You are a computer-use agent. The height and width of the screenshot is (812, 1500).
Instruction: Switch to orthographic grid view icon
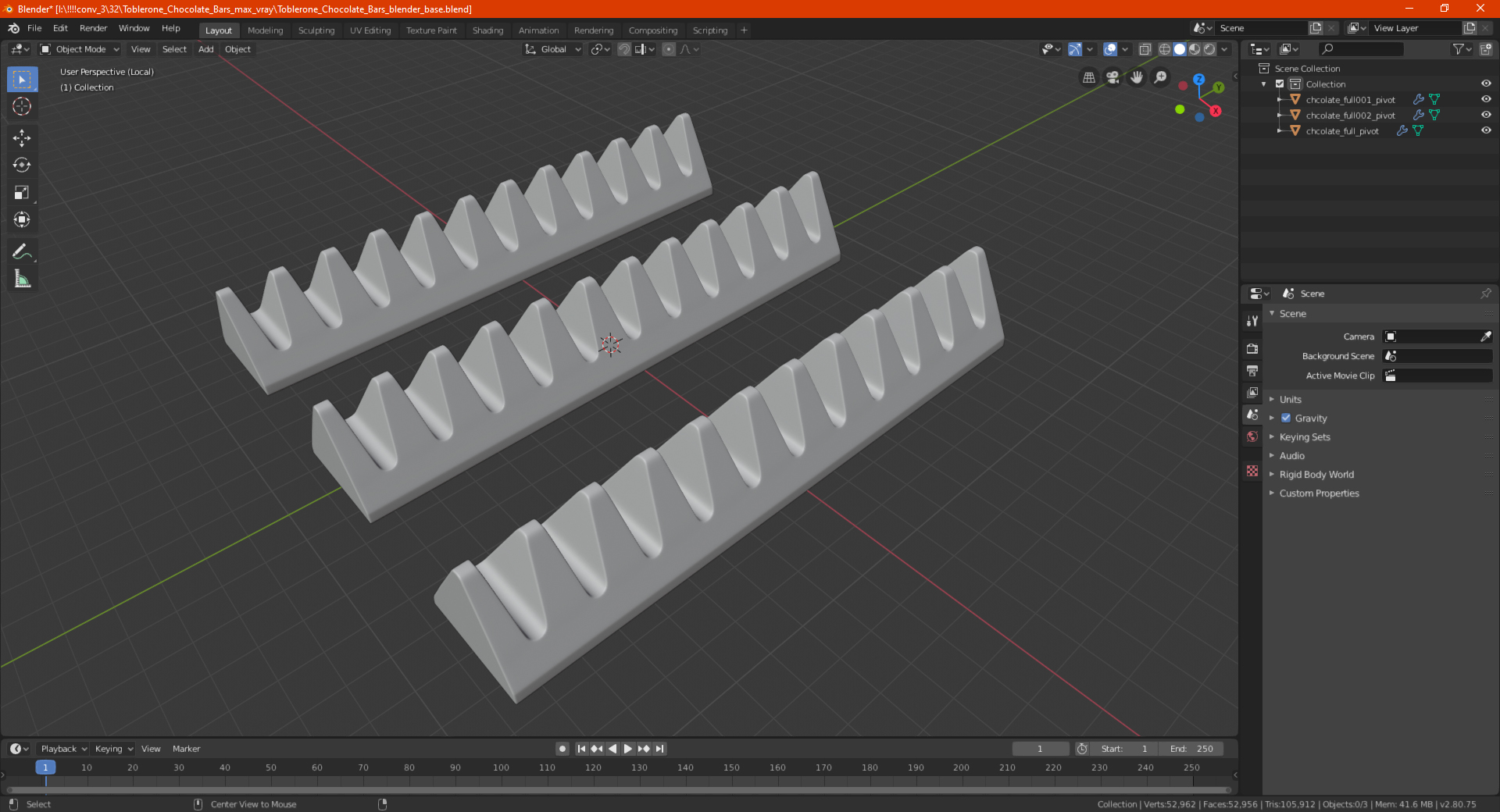coord(1088,77)
